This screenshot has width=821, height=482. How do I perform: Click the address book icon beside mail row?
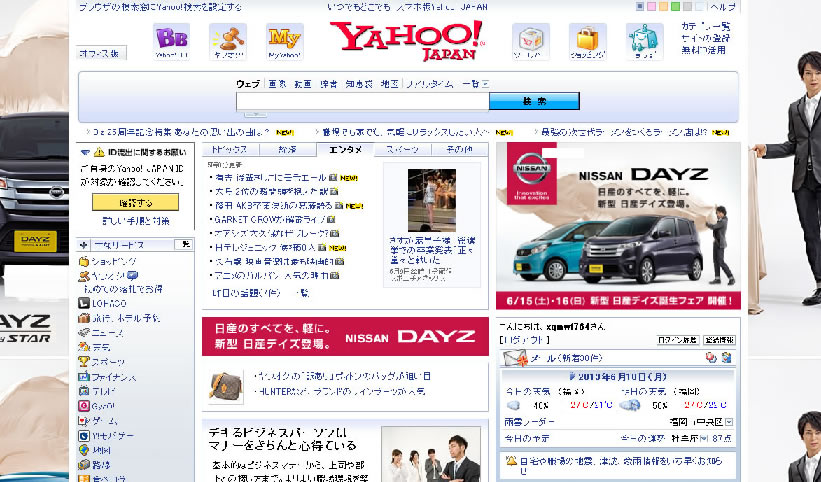(726, 357)
